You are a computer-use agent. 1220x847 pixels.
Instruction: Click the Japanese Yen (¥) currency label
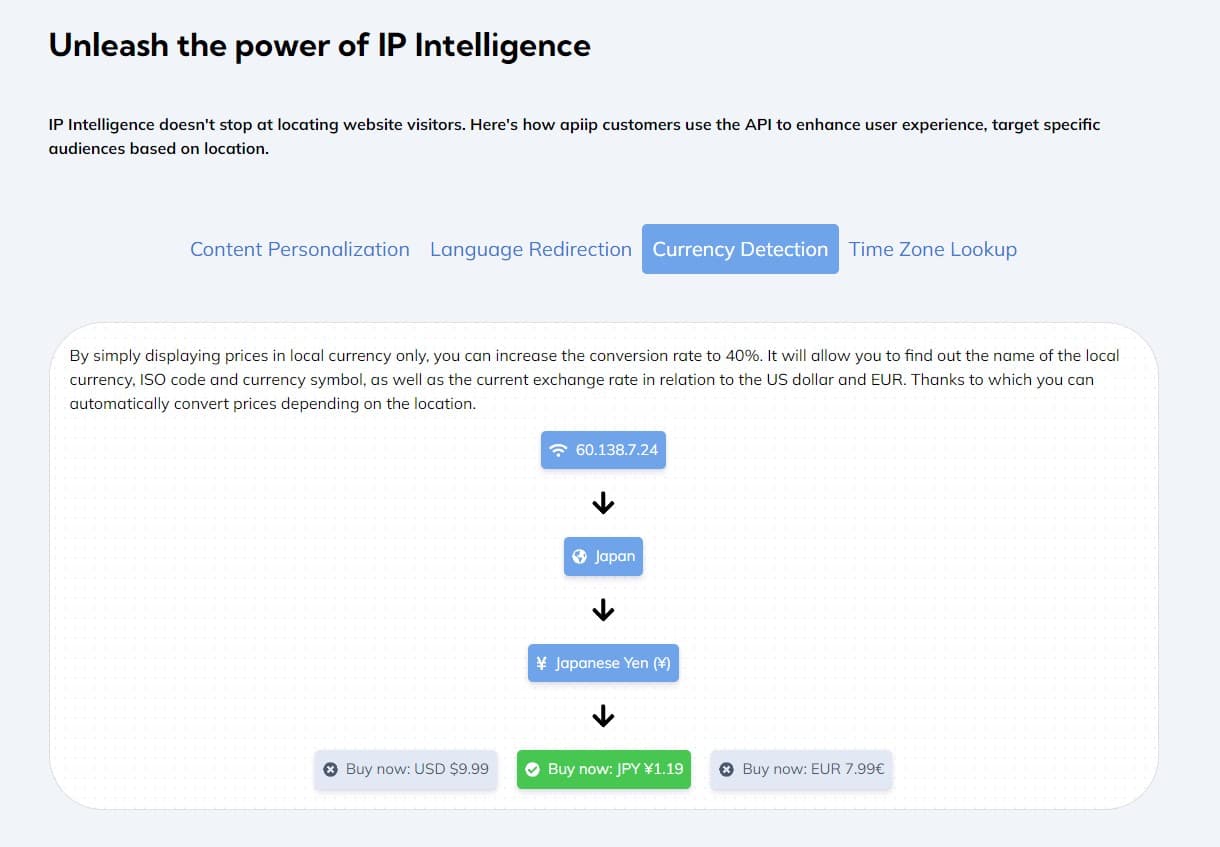pyautogui.click(x=612, y=663)
